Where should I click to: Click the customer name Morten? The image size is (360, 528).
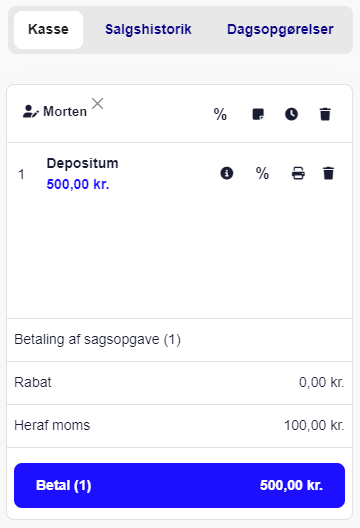(65, 111)
